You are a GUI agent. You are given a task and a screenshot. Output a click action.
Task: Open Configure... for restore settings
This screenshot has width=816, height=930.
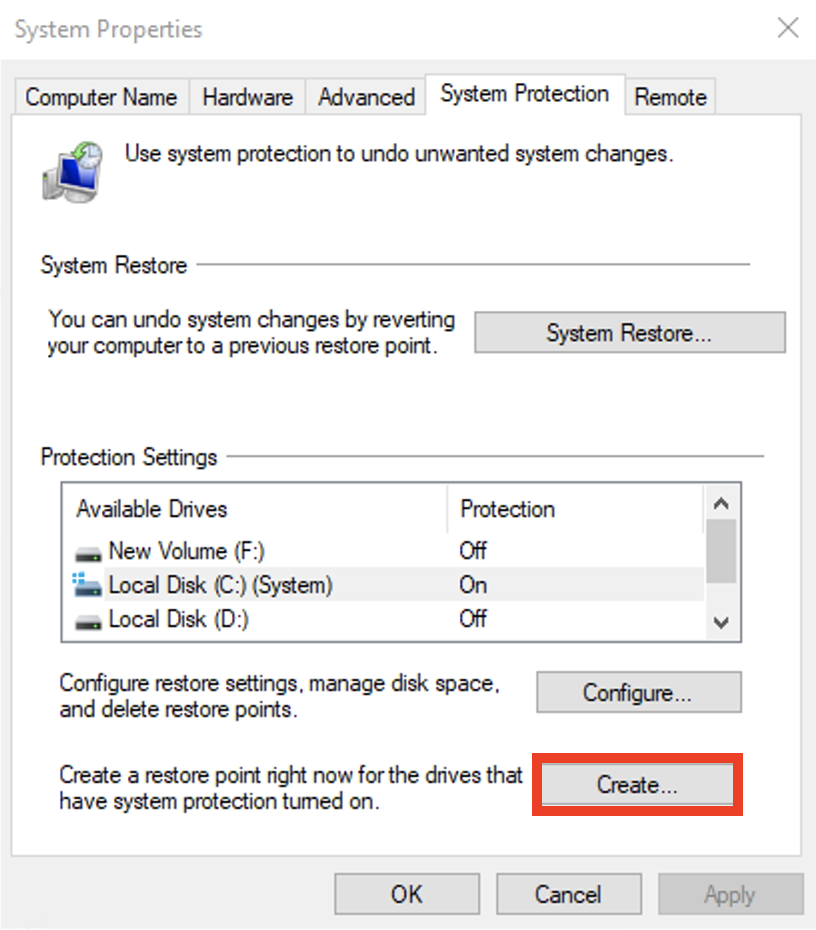point(639,692)
